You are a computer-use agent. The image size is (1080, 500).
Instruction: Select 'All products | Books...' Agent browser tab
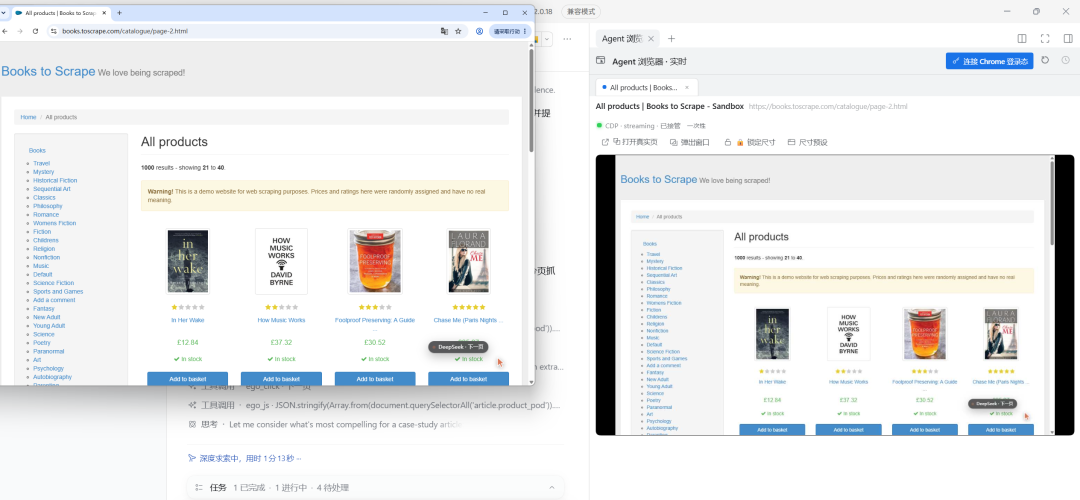point(646,87)
